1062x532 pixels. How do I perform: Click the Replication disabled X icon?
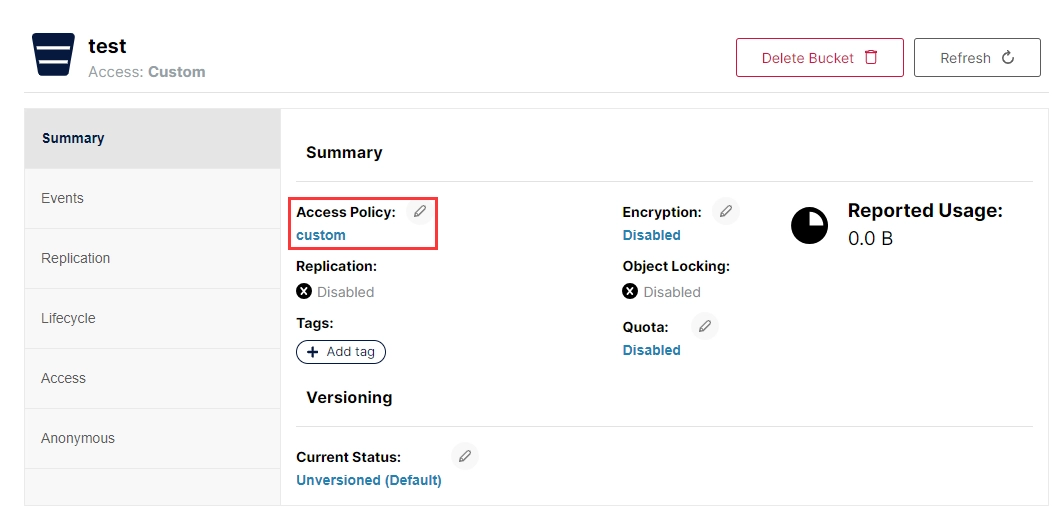[x=304, y=292]
